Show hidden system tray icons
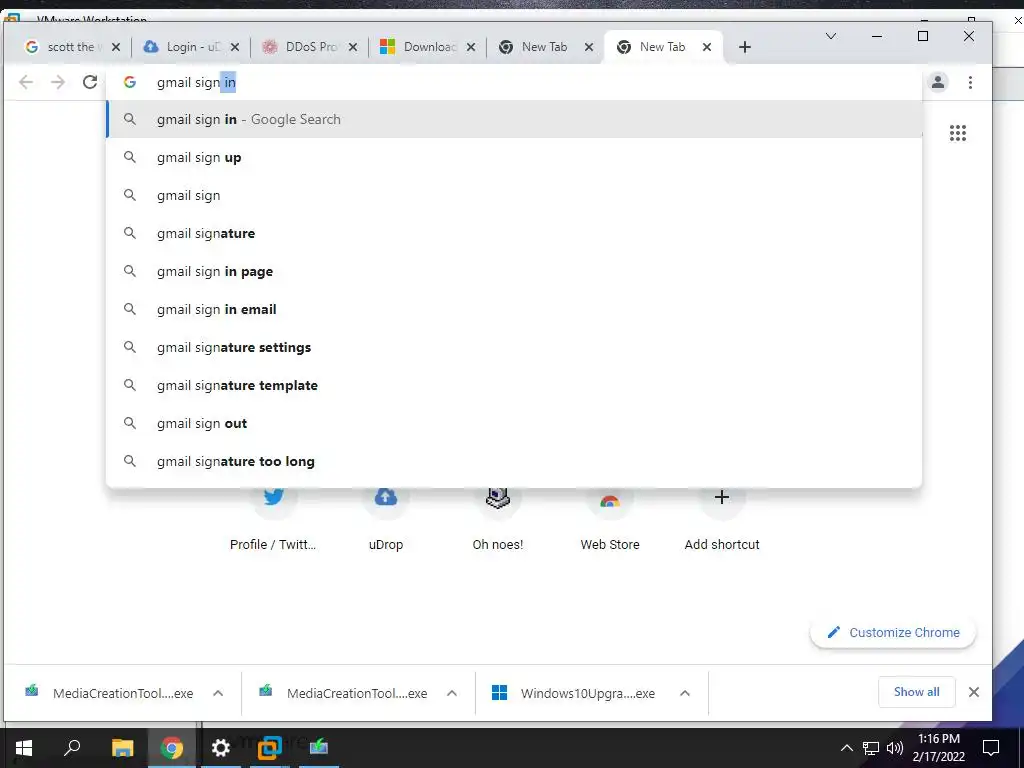Viewport: 1024px width, 768px height. coord(846,748)
